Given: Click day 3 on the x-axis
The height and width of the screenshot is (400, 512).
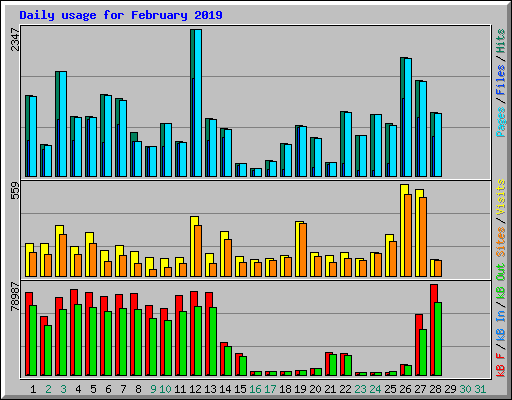Looking at the screenshot, I should coord(63,389).
